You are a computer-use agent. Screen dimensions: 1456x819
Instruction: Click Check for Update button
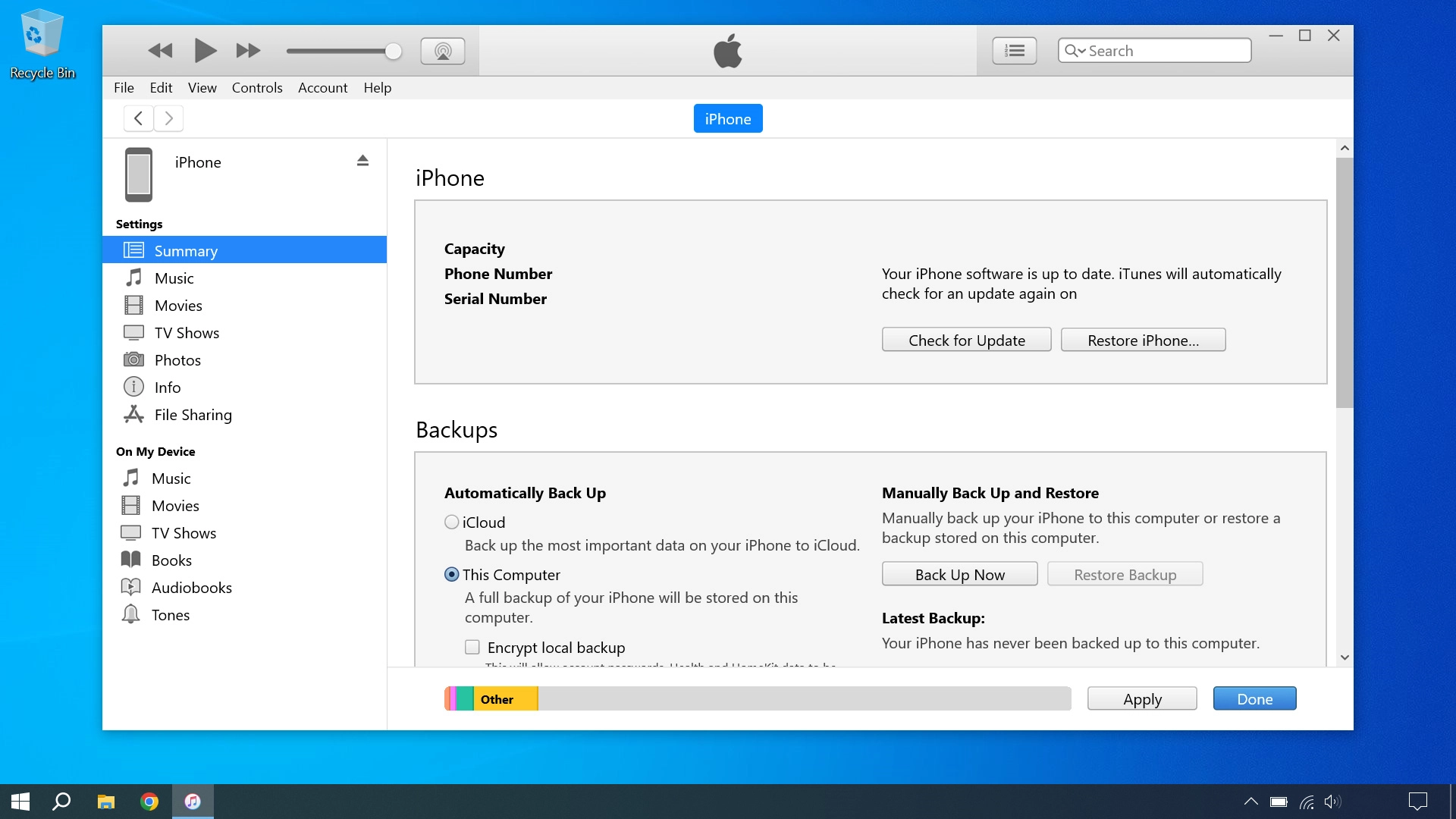point(966,340)
